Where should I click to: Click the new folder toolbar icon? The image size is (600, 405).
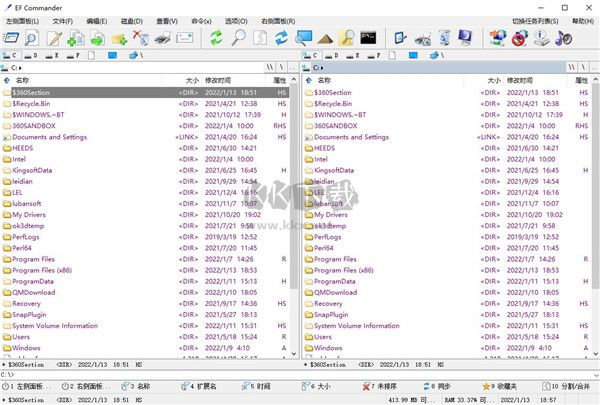[119, 38]
